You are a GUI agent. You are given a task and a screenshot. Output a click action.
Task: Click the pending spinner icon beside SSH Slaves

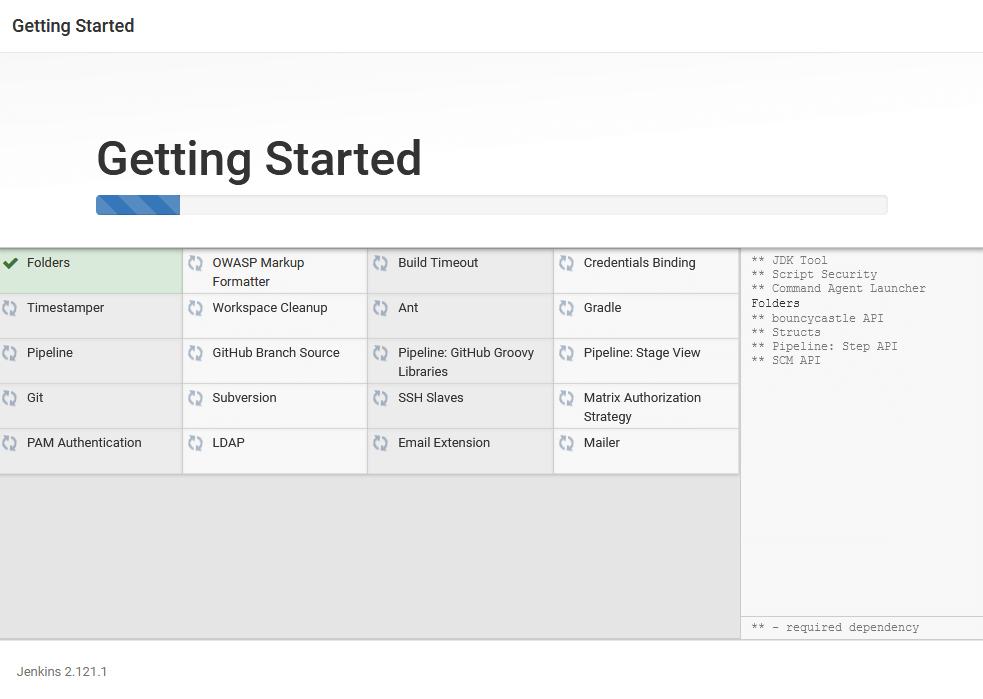point(381,399)
